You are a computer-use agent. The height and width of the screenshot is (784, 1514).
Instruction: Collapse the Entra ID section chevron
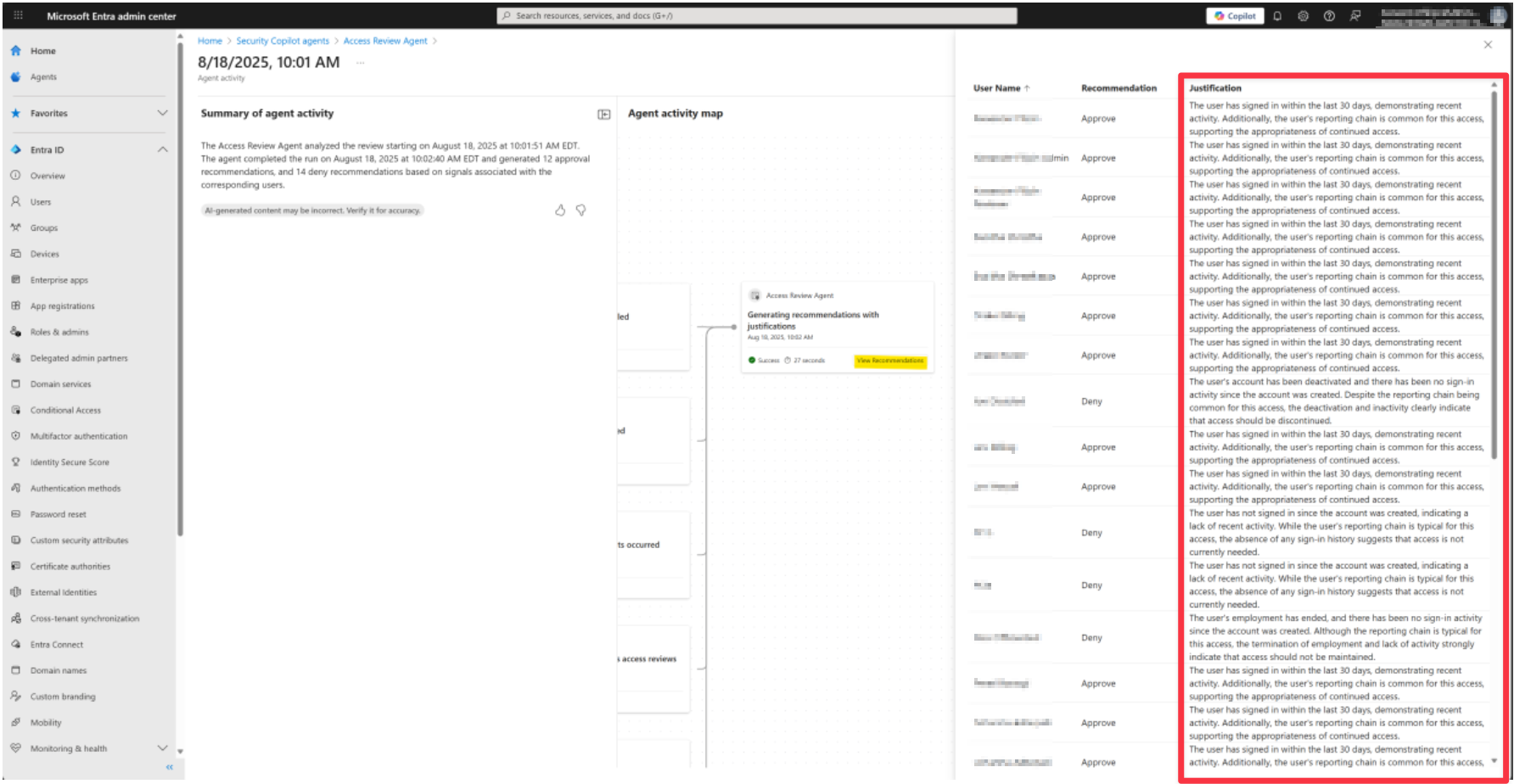[x=162, y=149]
